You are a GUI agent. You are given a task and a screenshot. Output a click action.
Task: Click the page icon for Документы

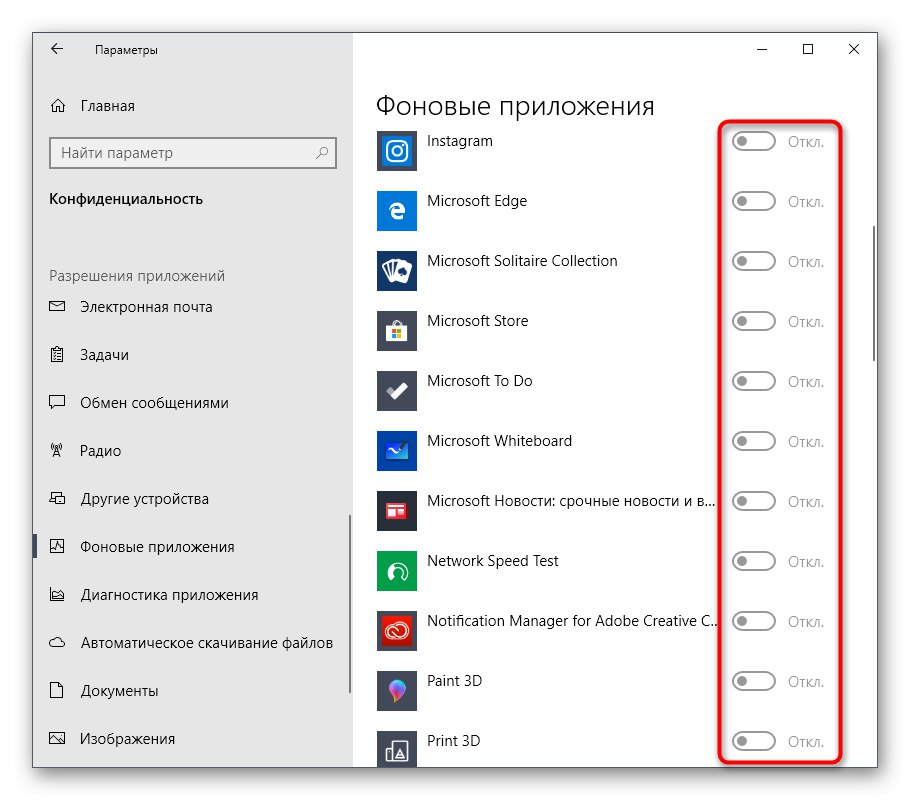coord(56,690)
